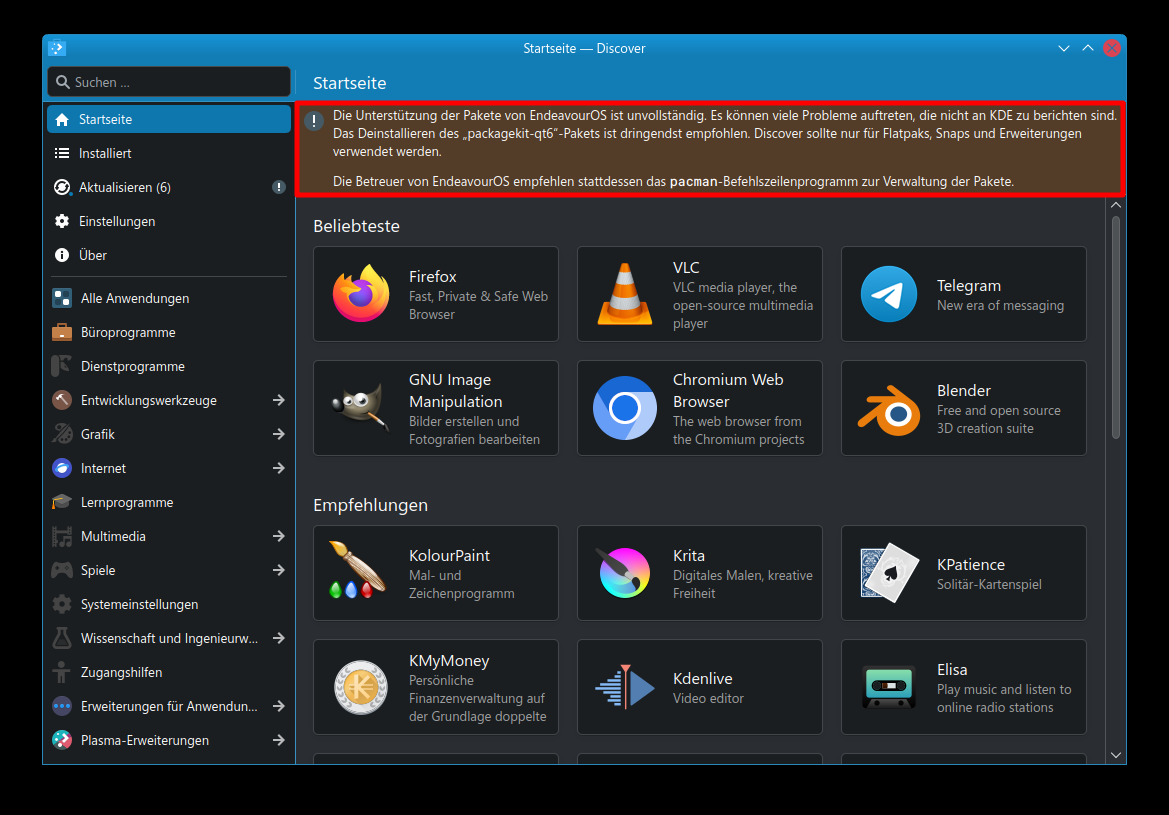
Task: Open the GNU Image Manipulation card title
Action: pos(456,391)
